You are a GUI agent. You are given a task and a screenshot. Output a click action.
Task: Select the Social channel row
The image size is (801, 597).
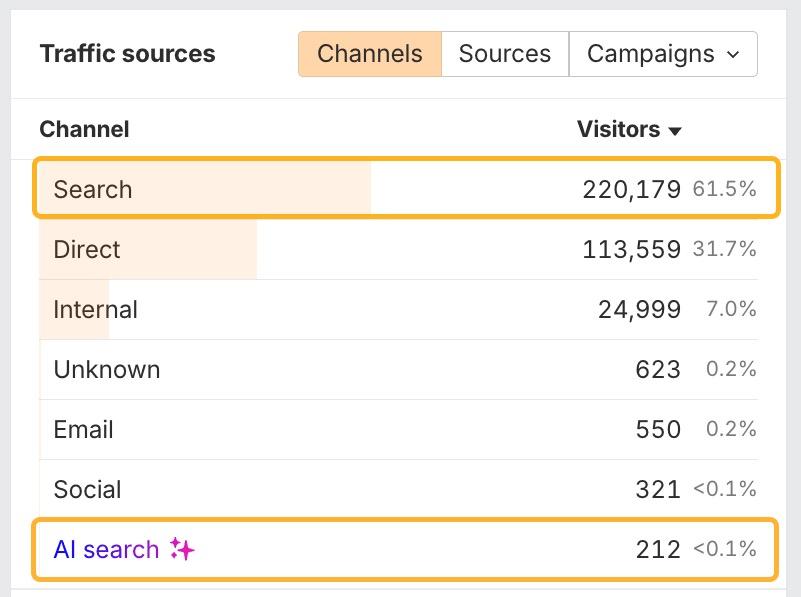click(87, 489)
